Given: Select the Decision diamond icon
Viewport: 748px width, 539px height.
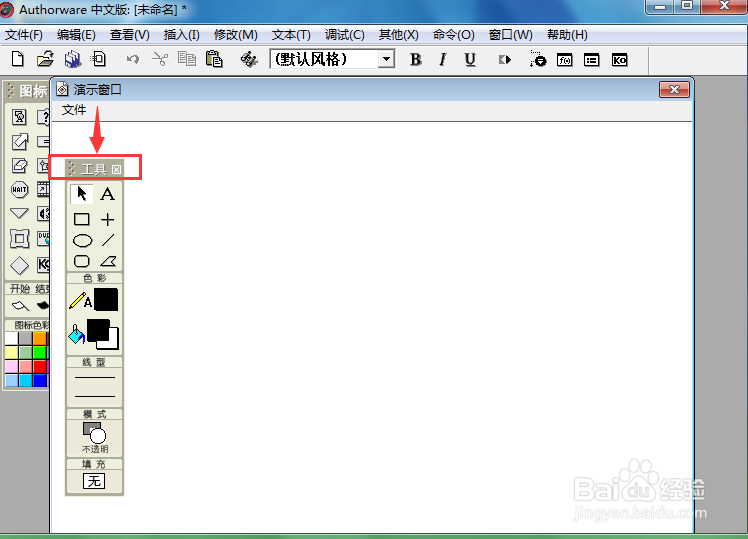Looking at the screenshot, I should click(x=20, y=266).
